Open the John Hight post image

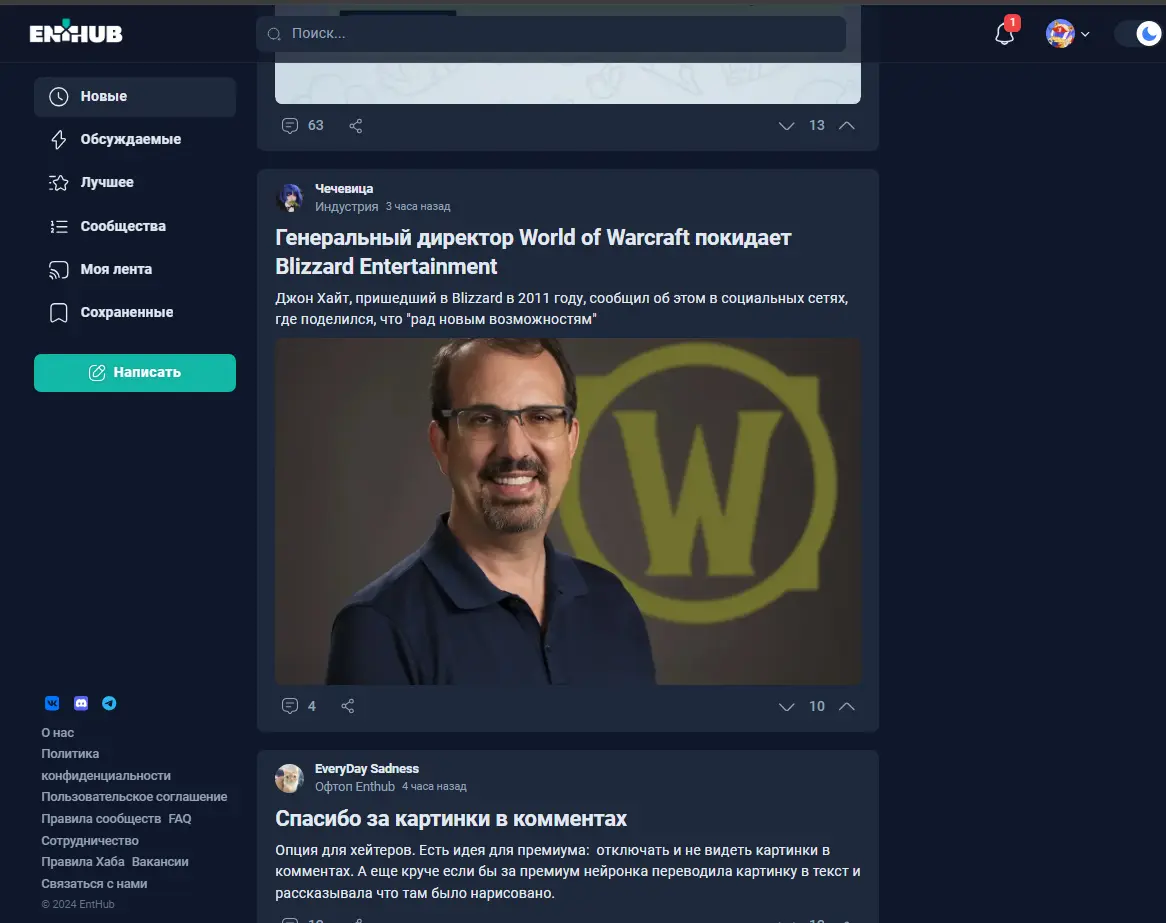coord(568,512)
